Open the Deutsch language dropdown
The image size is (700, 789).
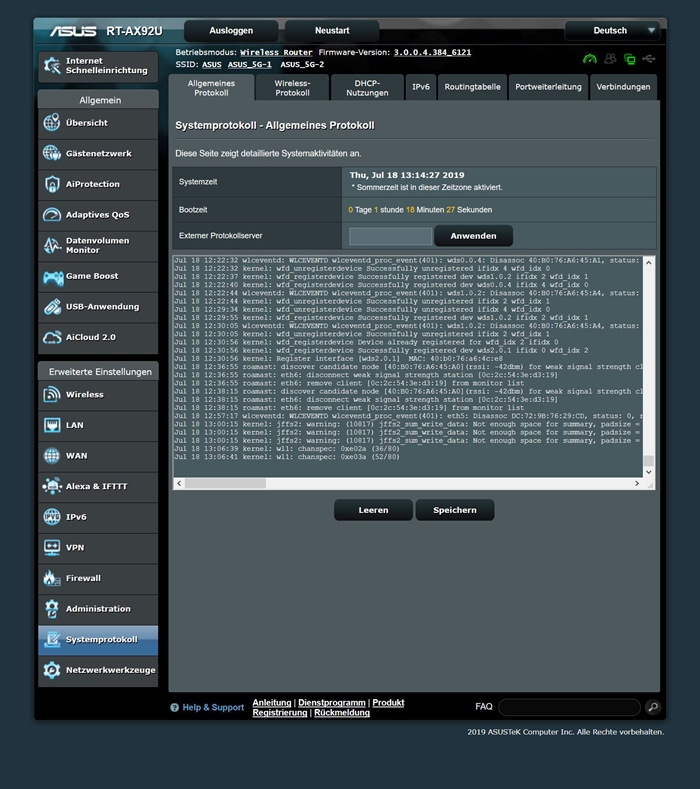(612, 31)
